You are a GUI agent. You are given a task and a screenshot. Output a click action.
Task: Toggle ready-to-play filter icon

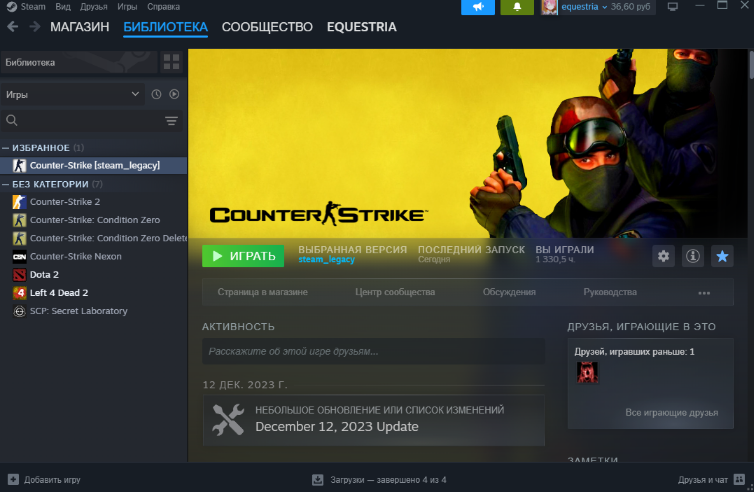[x=174, y=94]
